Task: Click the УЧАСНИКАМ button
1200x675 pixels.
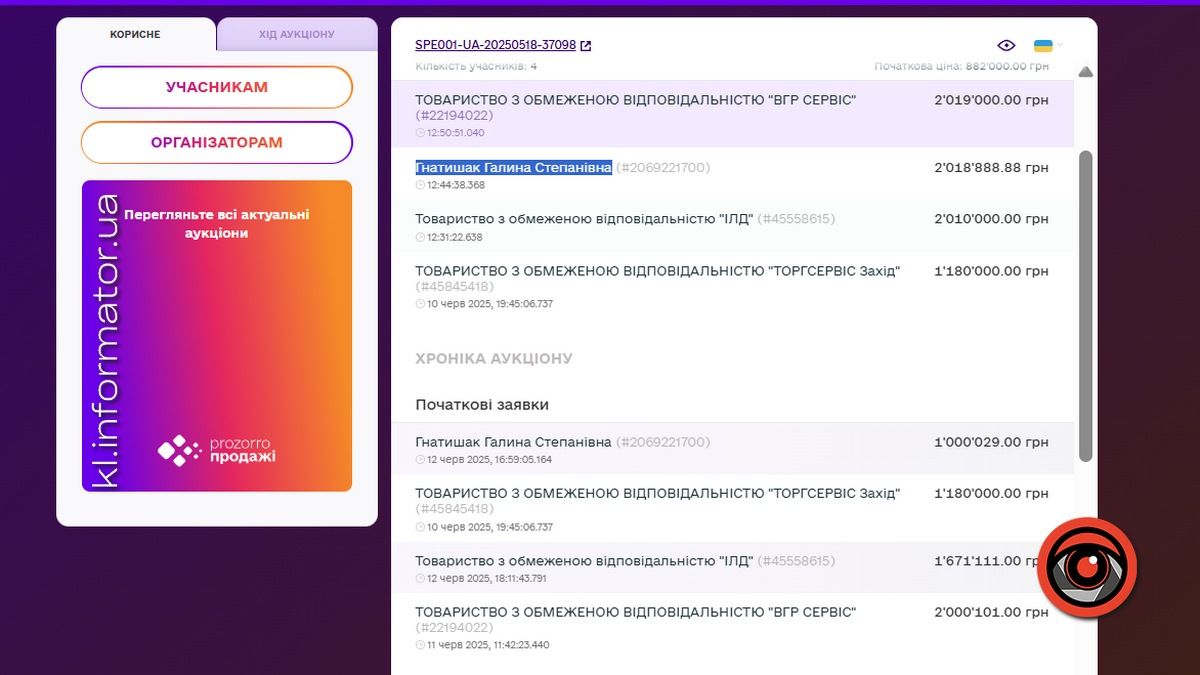Action: click(216, 87)
